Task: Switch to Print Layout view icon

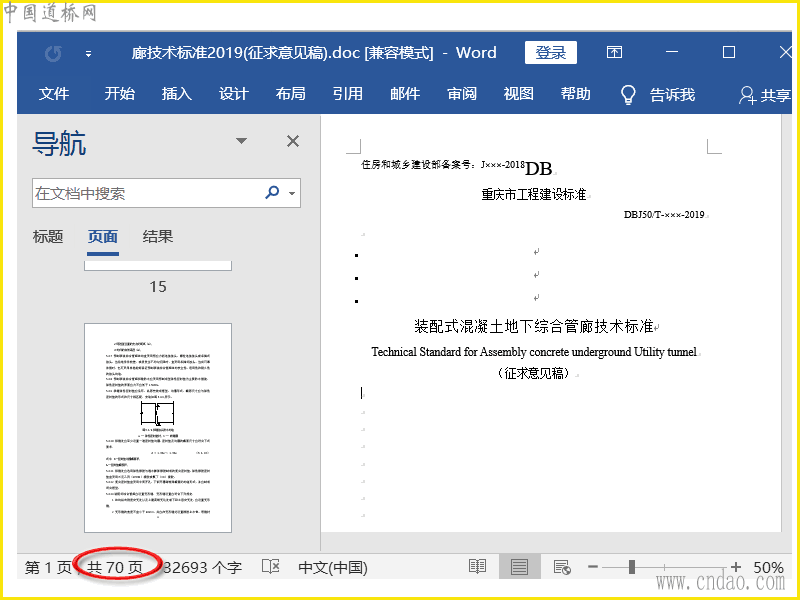Action: [519, 567]
